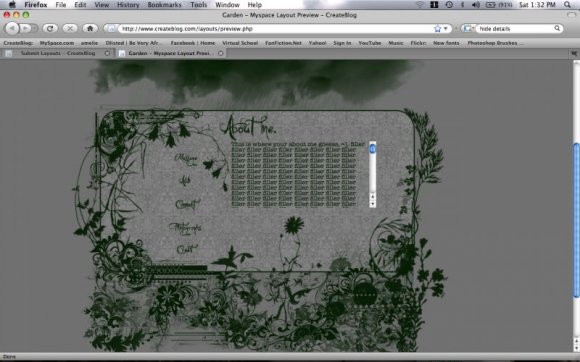This screenshot has width=580, height=362.
Task: Open the Help menu
Action: [x=254, y=5]
